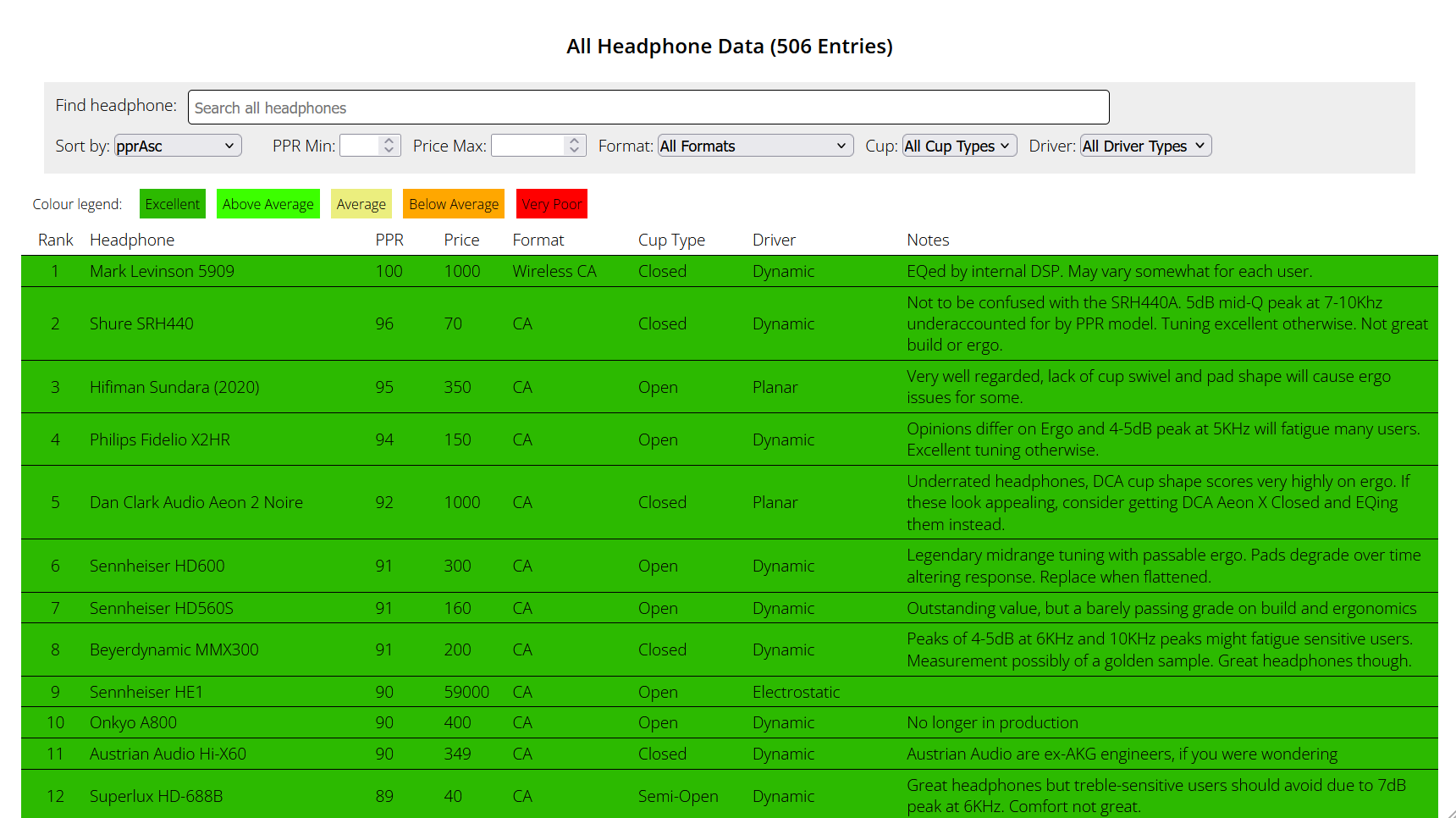Select the Shure SRH440 headphone name

pyautogui.click(x=141, y=323)
